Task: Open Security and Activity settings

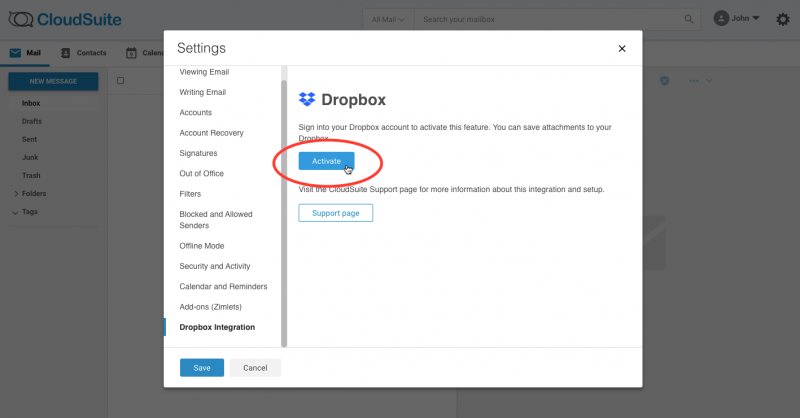Action: coord(215,266)
